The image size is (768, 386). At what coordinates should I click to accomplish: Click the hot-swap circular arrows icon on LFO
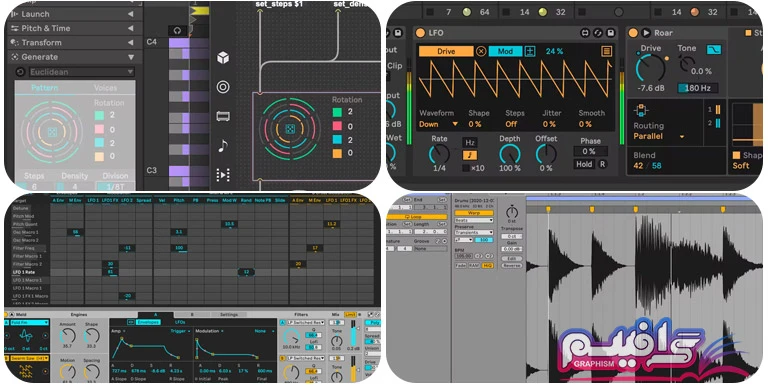click(598, 33)
